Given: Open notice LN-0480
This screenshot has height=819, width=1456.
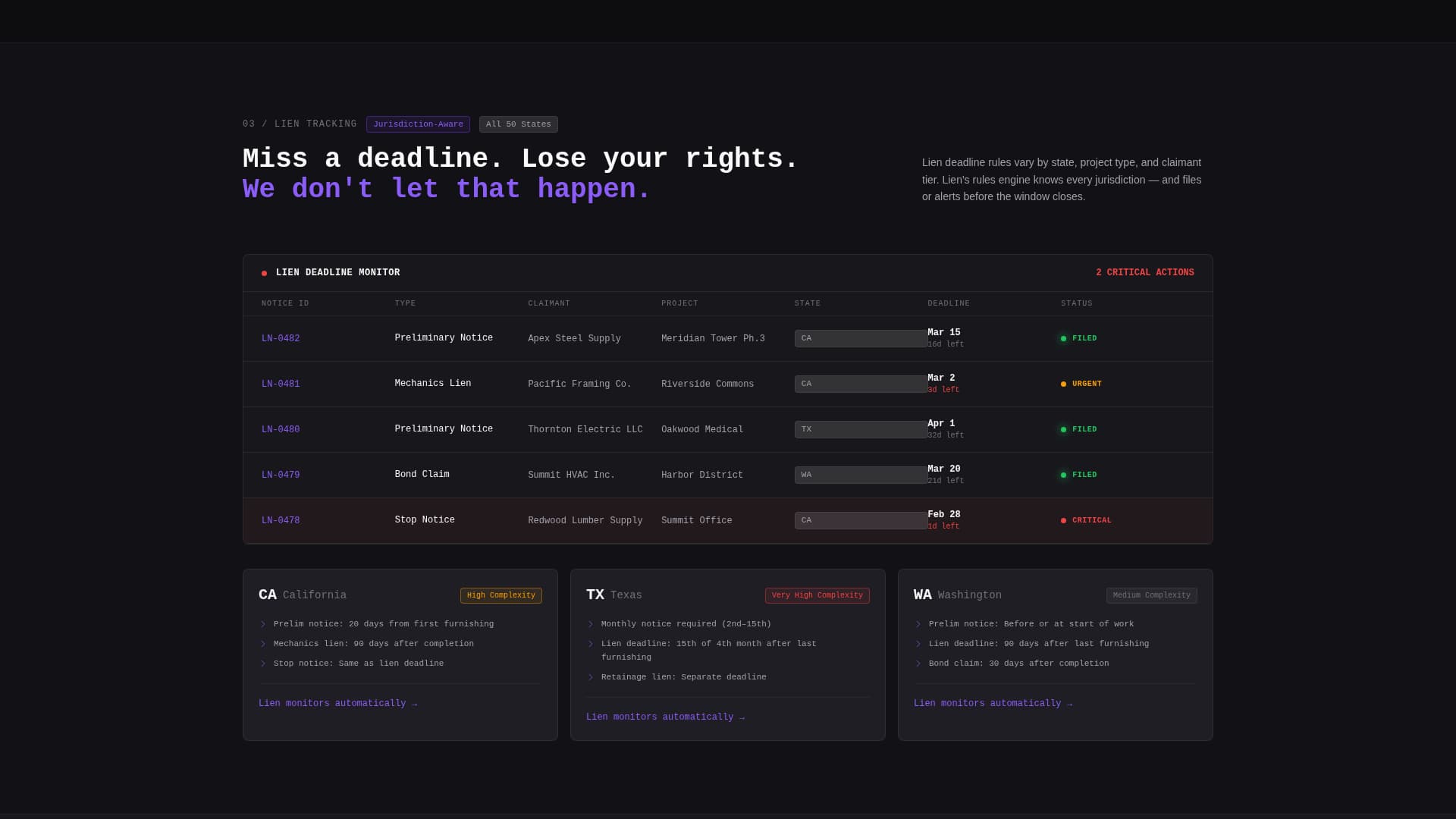Looking at the screenshot, I should pos(281,430).
